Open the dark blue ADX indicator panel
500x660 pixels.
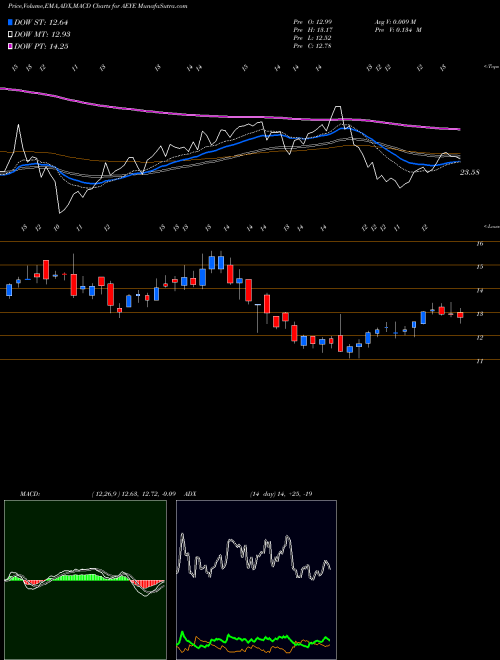pos(256,580)
